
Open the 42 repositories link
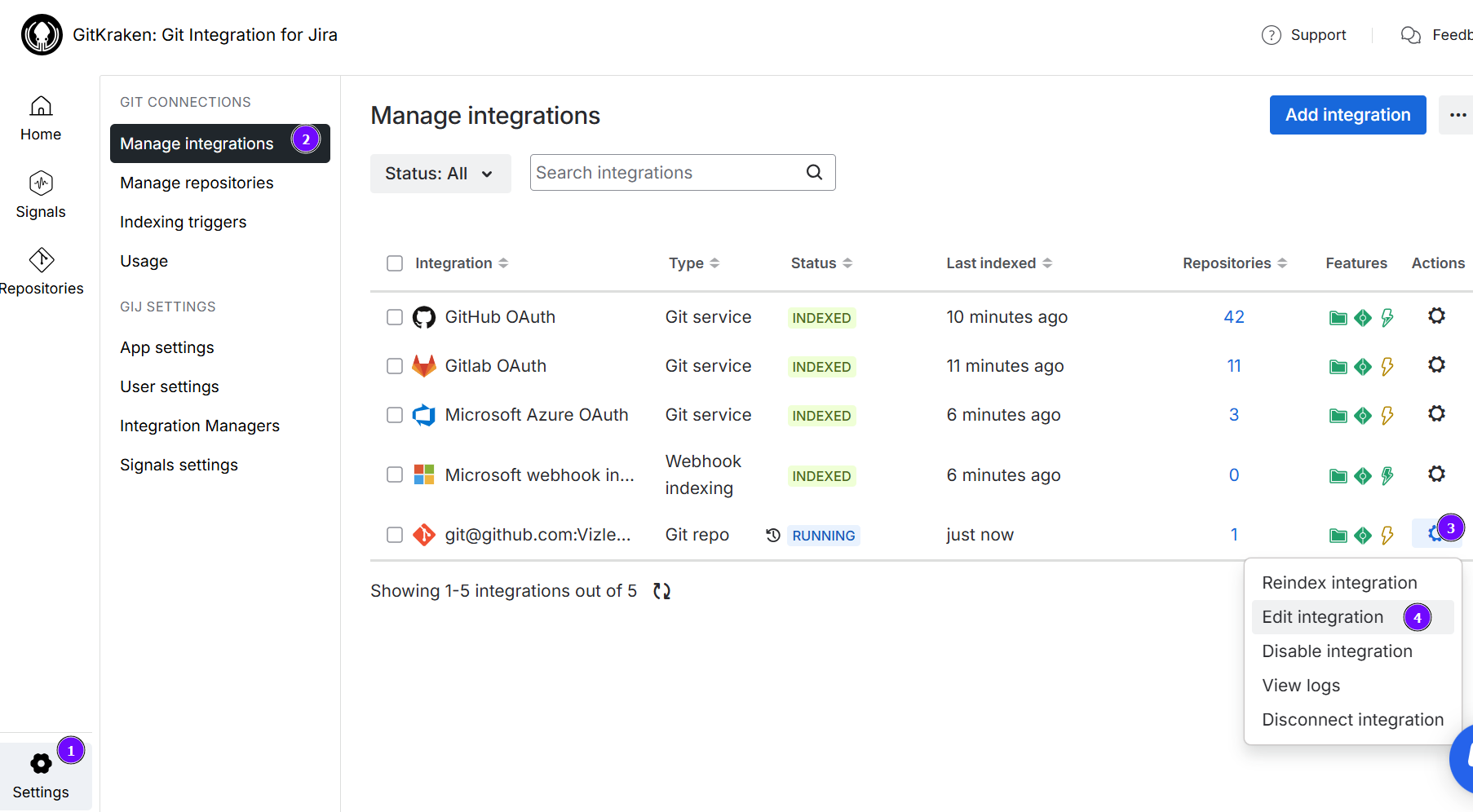pyautogui.click(x=1234, y=317)
